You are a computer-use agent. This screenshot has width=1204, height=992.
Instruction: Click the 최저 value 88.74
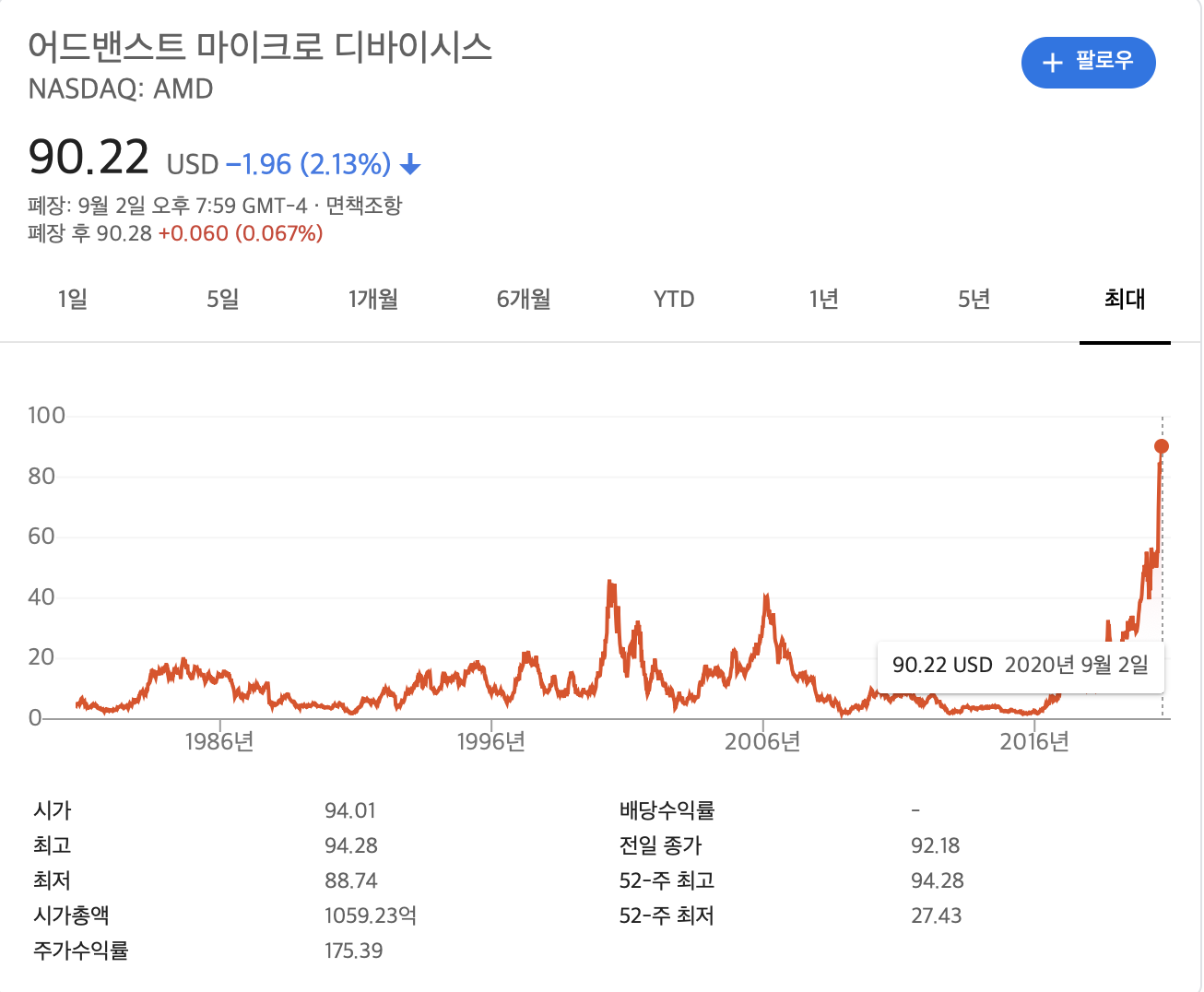(351, 880)
